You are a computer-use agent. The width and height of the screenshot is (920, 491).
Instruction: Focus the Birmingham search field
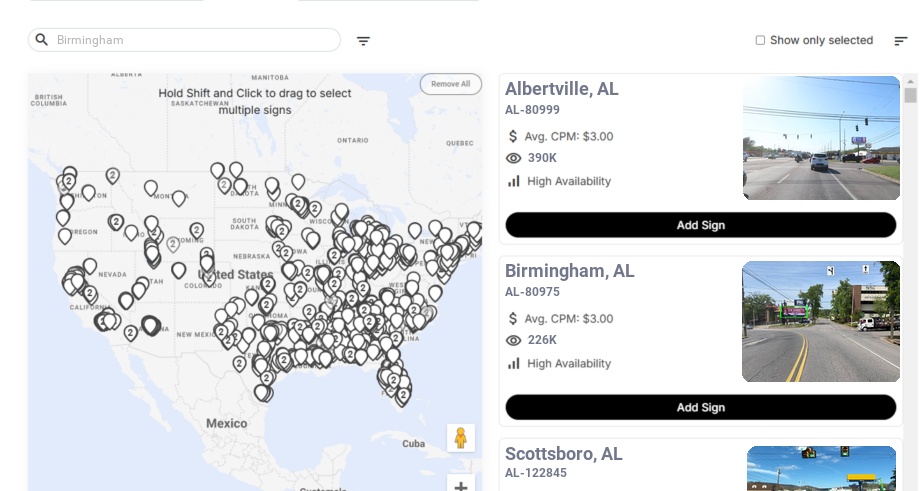tap(184, 40)
